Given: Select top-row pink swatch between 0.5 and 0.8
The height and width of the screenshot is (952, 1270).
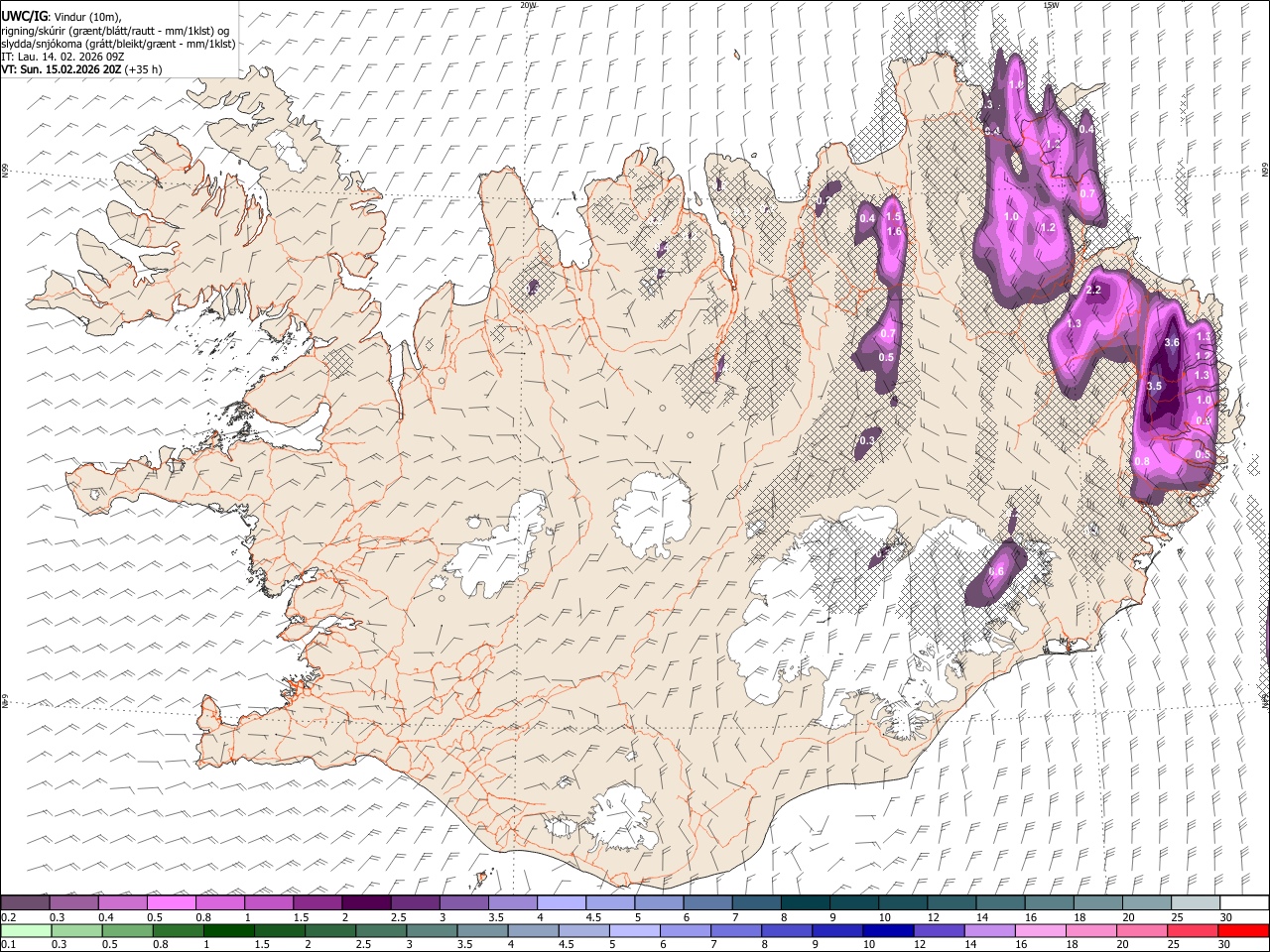Looking at the screenshot, I should [x=172, y=902].
